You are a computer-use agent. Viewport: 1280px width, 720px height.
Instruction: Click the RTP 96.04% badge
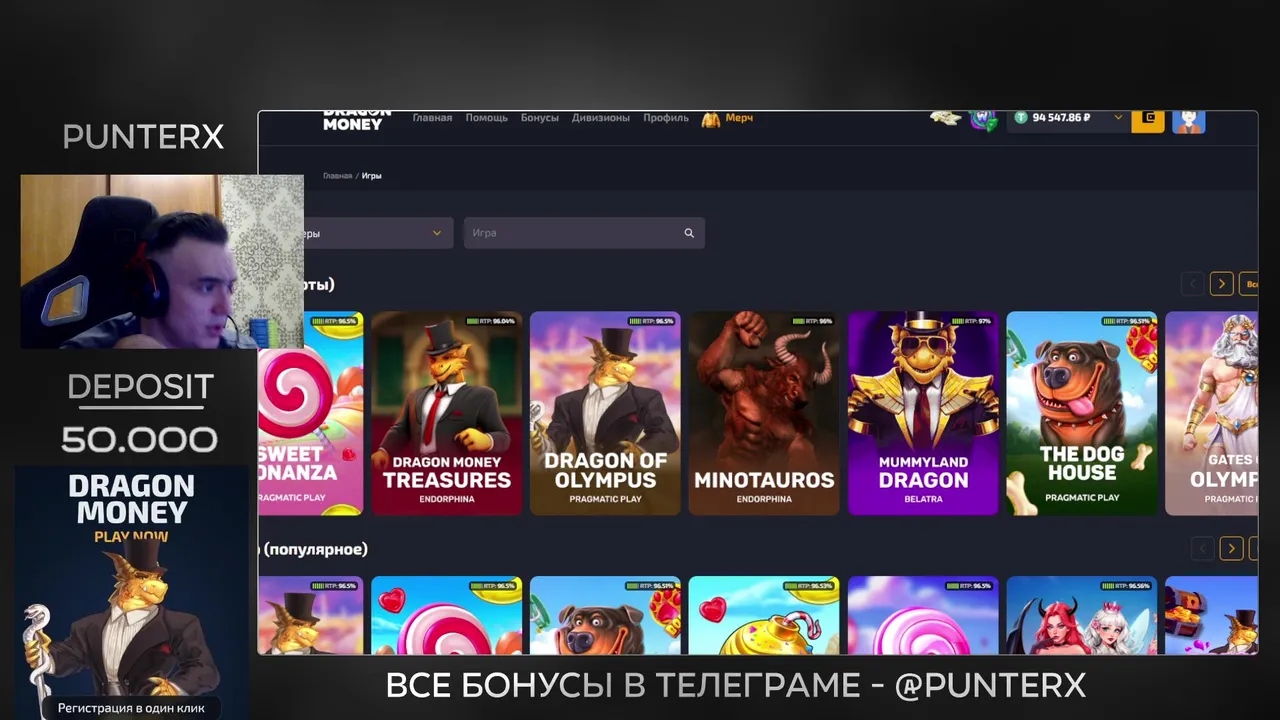coord(491,321)
